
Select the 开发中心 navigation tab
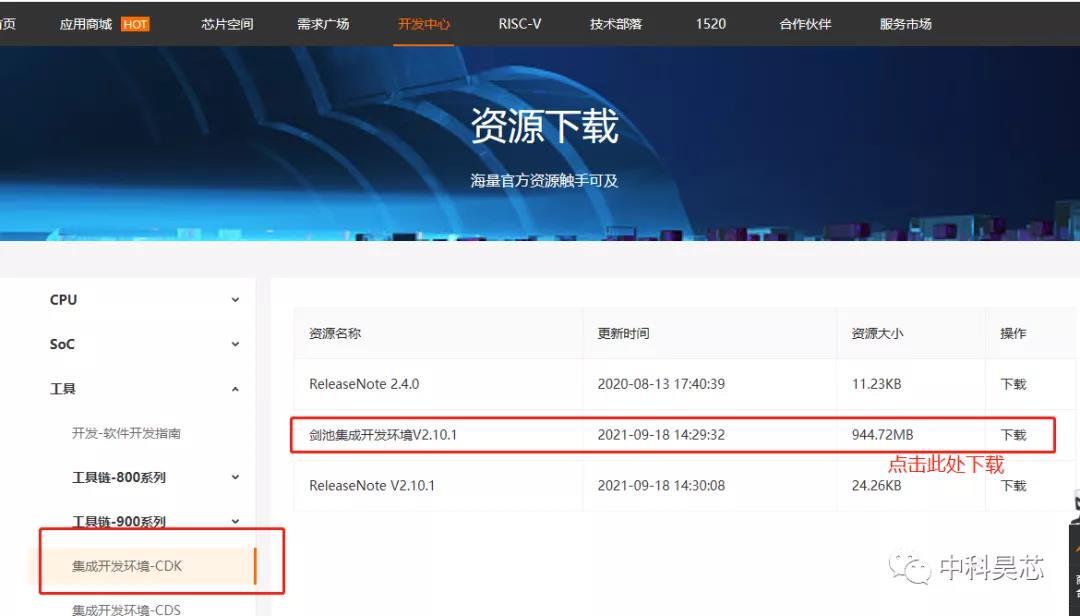[x=424, y=24]
